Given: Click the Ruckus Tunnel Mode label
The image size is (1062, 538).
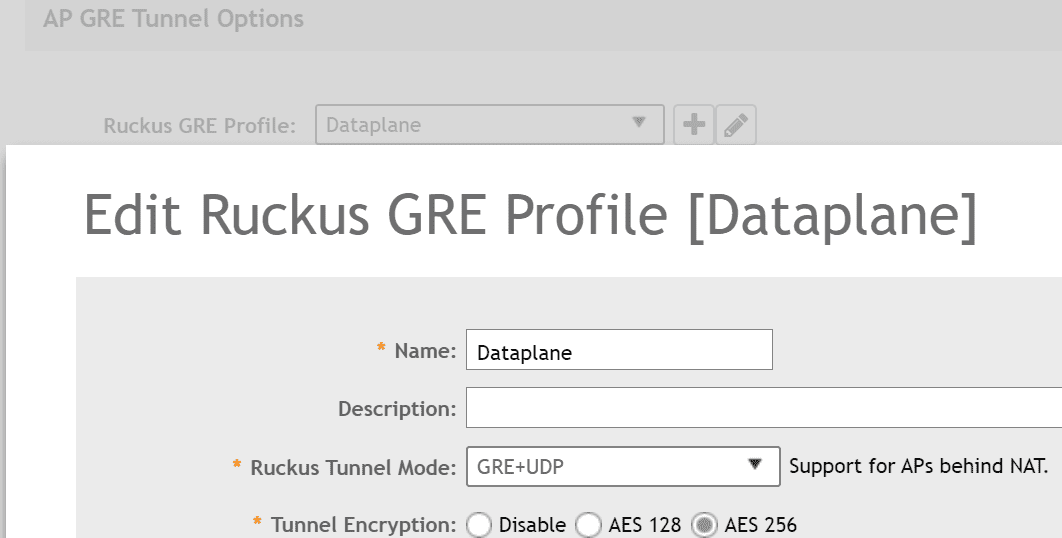Looking at the screenshot, I should [354, 468].
